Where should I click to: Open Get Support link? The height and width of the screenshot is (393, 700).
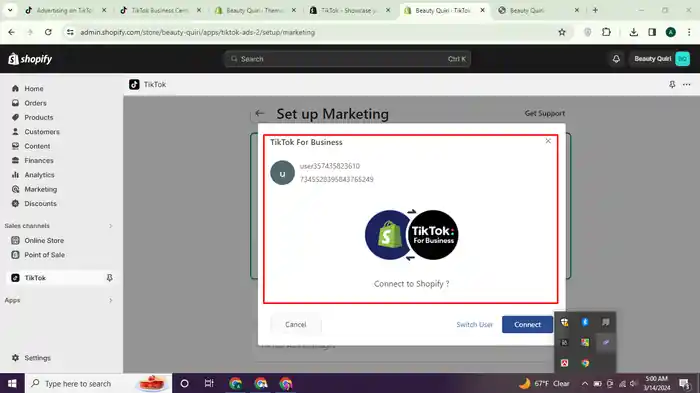pyautogui.click(x=545, y=113)
